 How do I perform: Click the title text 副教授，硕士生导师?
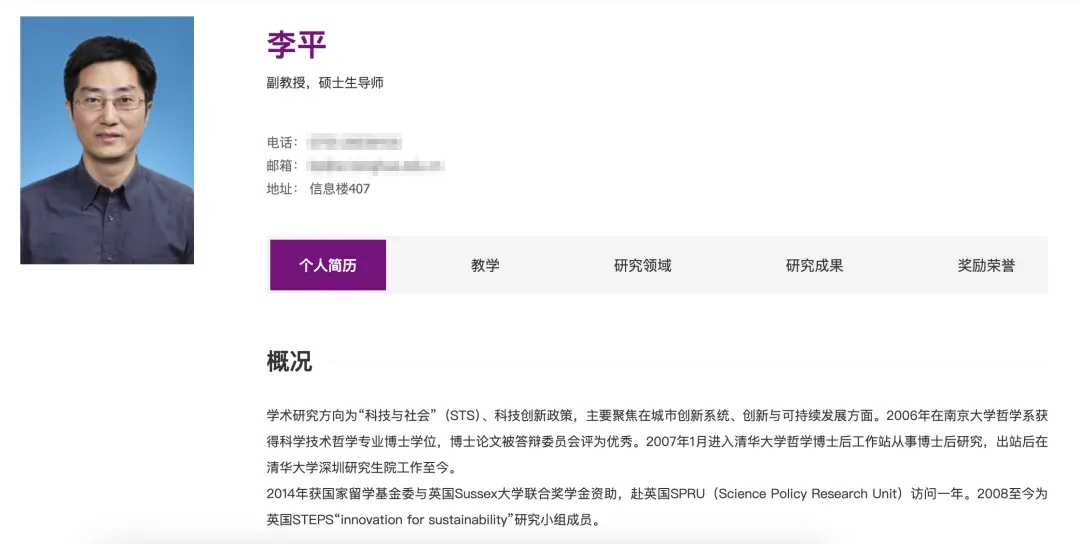(325, 83)
